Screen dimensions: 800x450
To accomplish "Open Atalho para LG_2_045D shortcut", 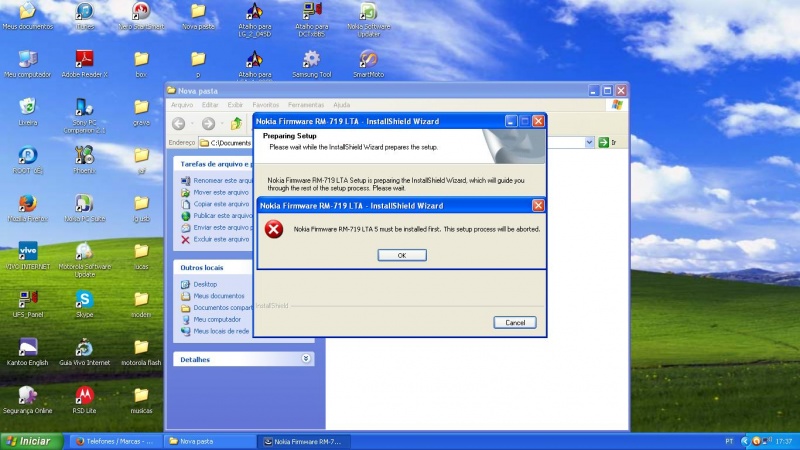I will pos(255,19).
